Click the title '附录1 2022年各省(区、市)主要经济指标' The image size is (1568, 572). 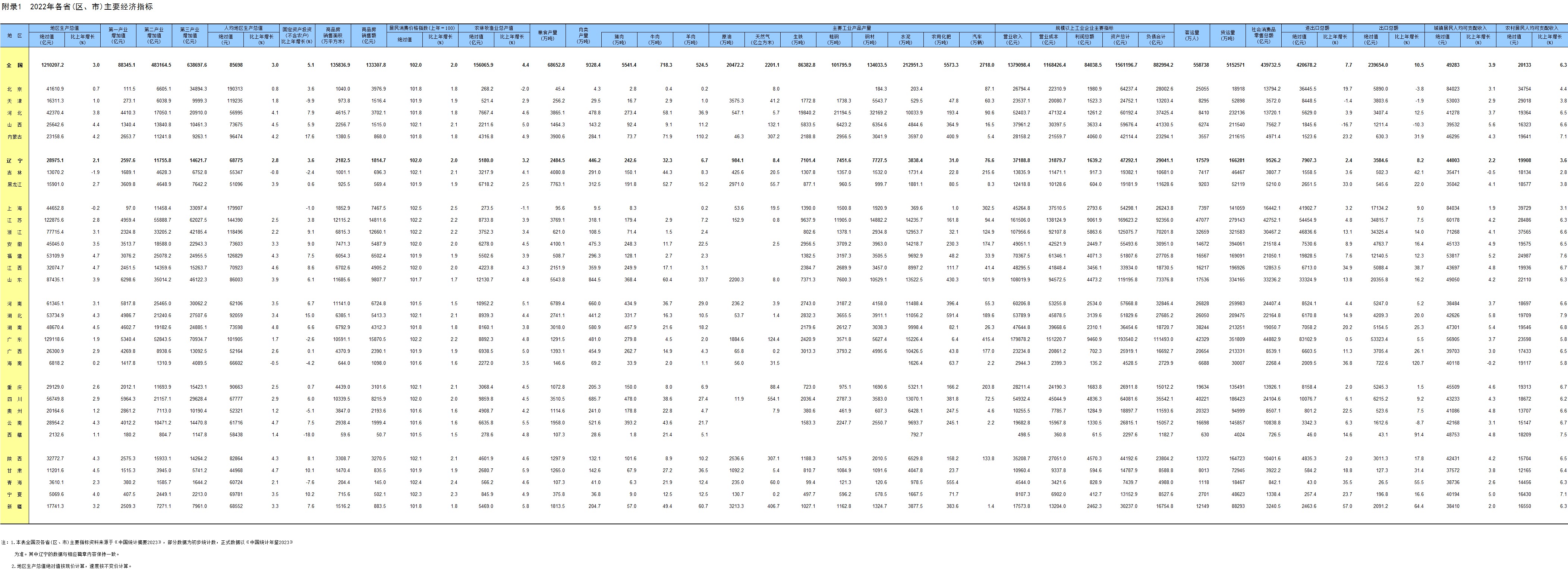tap(77, 7)
